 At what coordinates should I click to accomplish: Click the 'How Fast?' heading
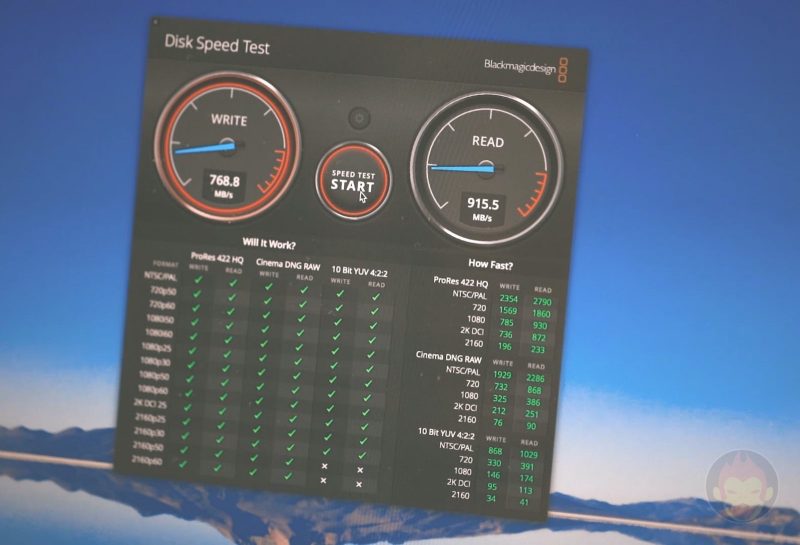click(x=490, y=264)
